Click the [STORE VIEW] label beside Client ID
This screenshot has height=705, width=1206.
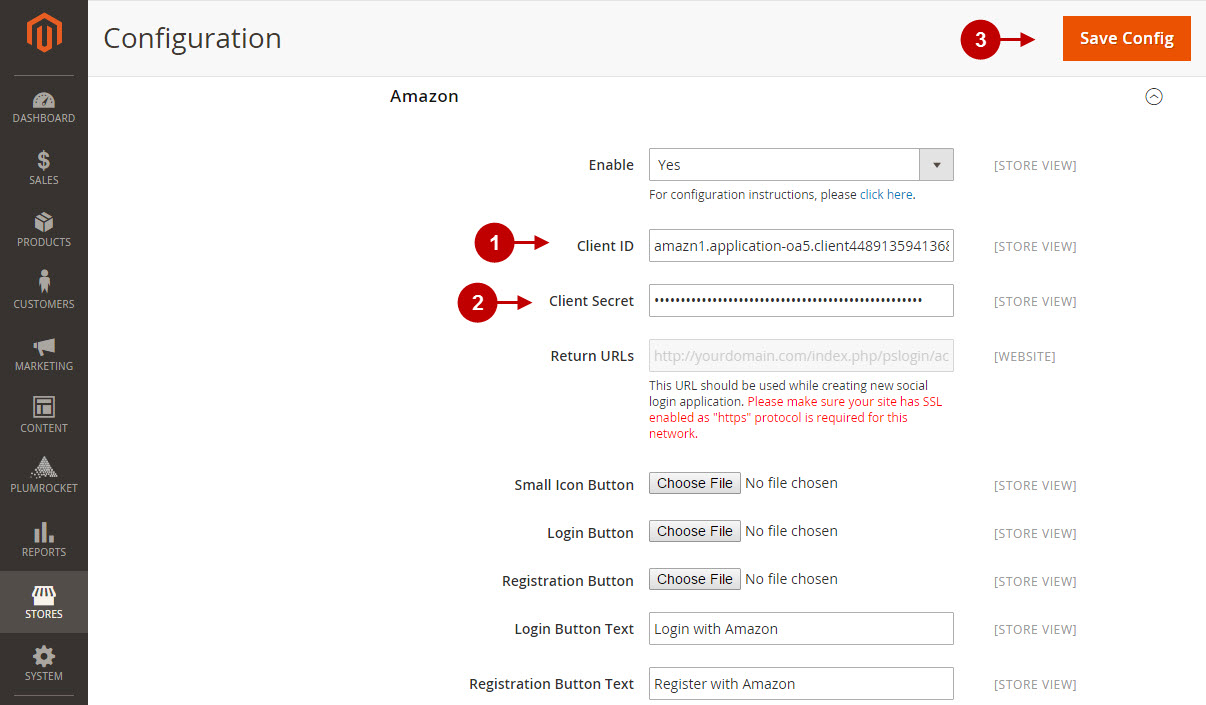pos(1035,246)
